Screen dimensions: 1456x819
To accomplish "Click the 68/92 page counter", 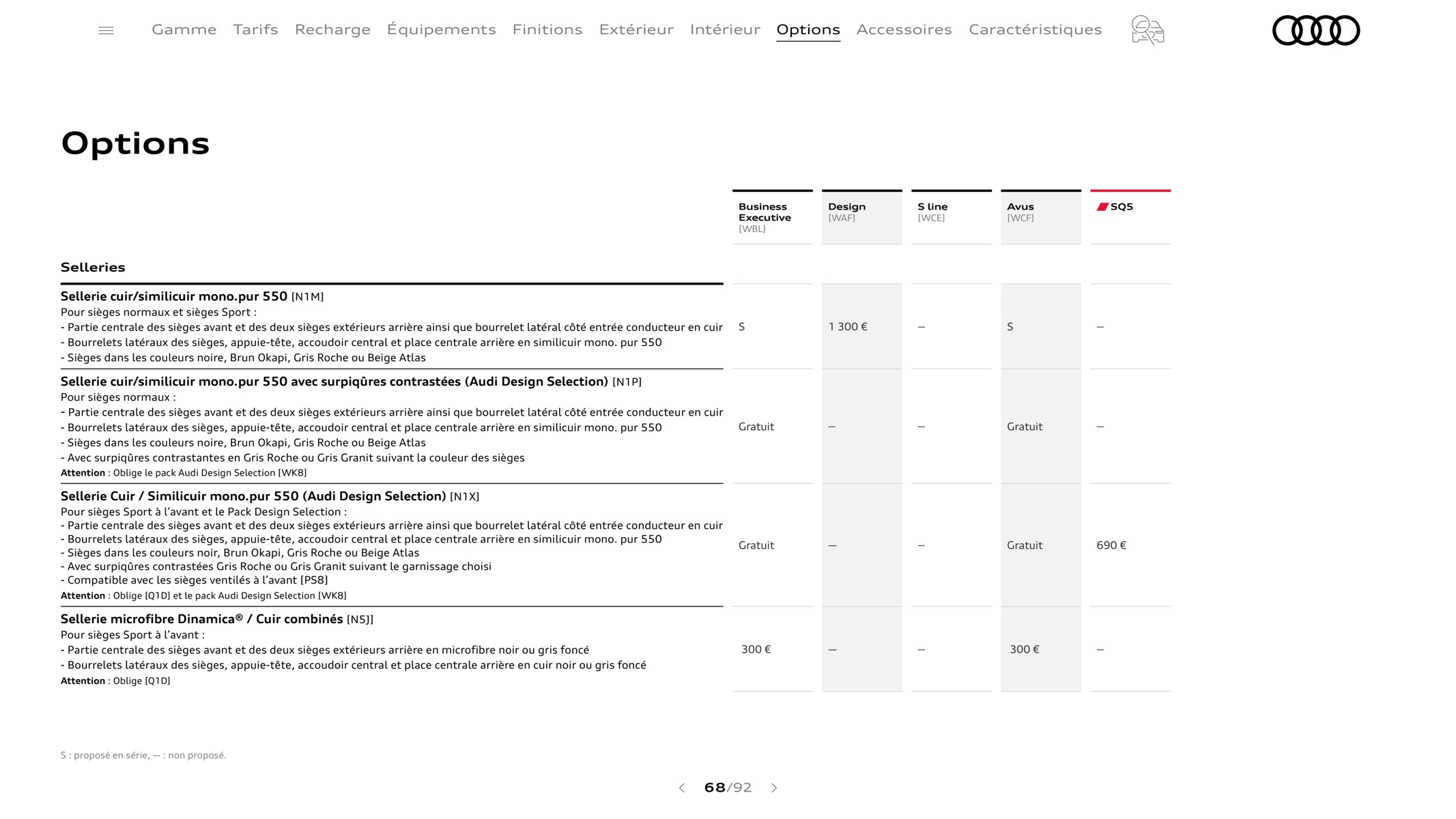I will [x=728, y=788].
